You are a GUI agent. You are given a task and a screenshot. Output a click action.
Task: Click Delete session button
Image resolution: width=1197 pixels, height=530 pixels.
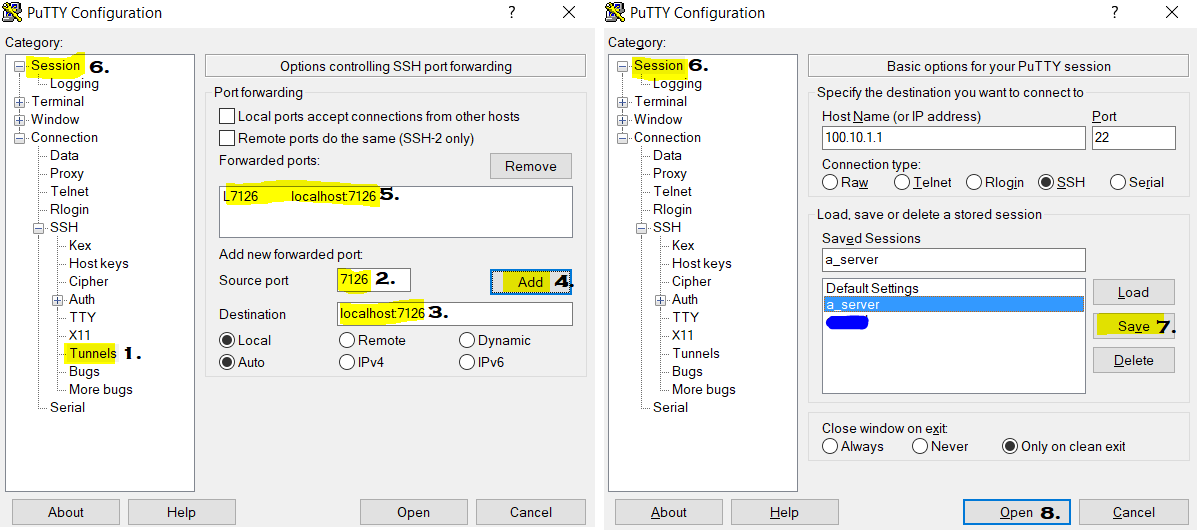pos(1134,360)
